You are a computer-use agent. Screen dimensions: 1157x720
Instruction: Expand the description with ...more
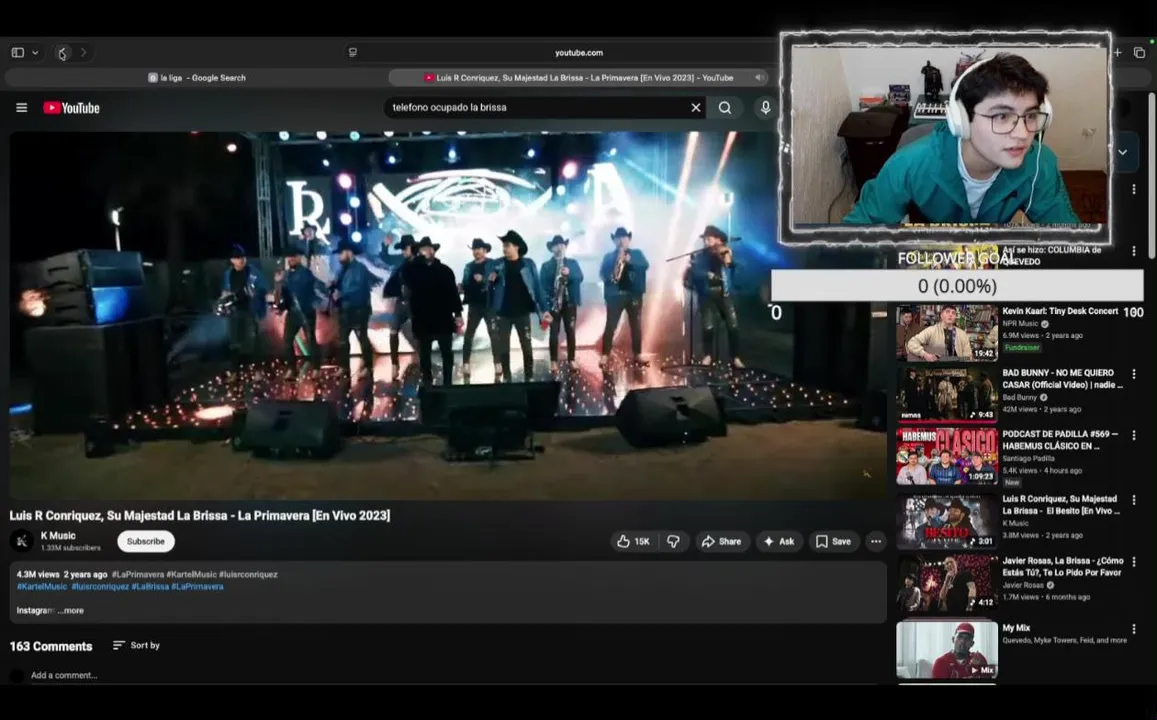tap(71, 611)
